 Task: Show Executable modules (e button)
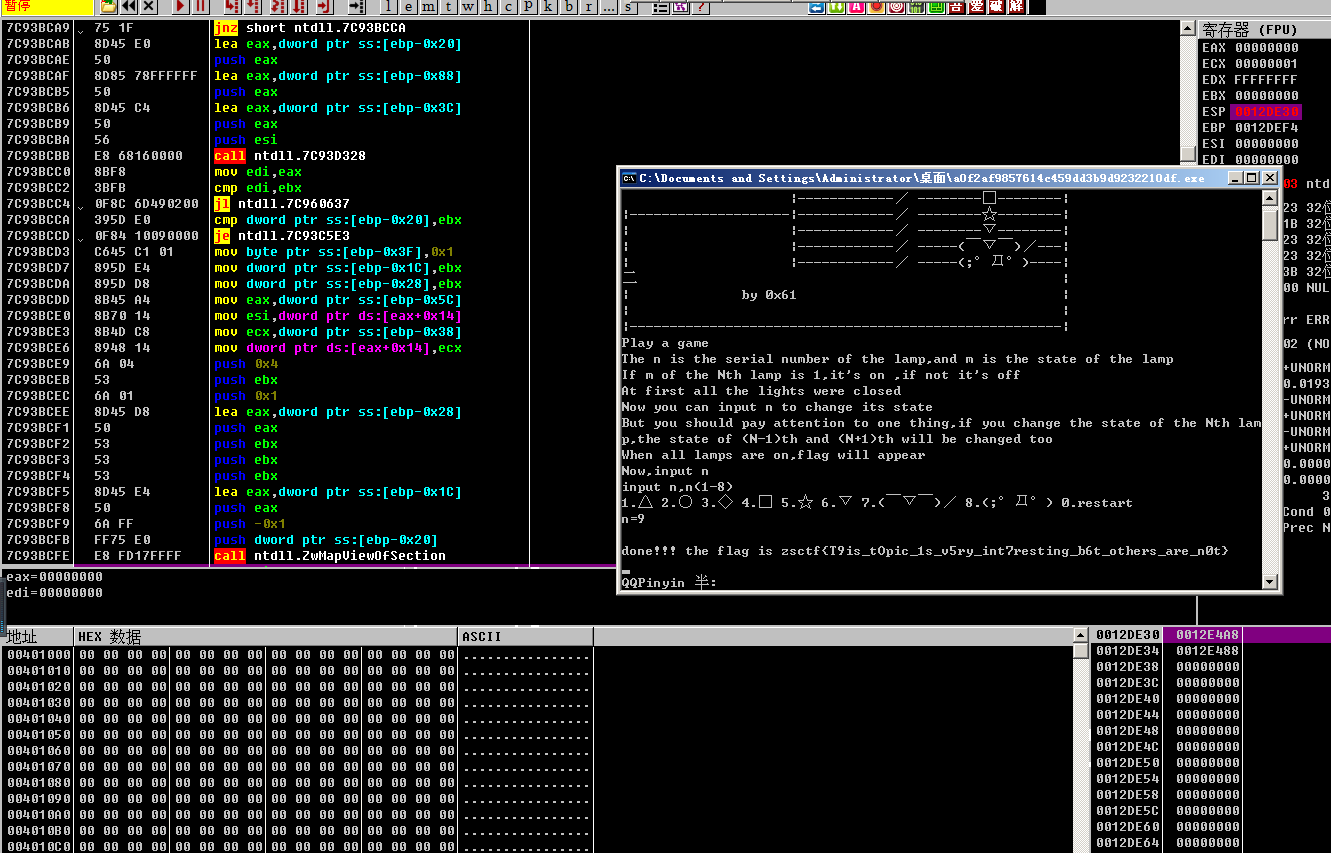click(408, 7)
